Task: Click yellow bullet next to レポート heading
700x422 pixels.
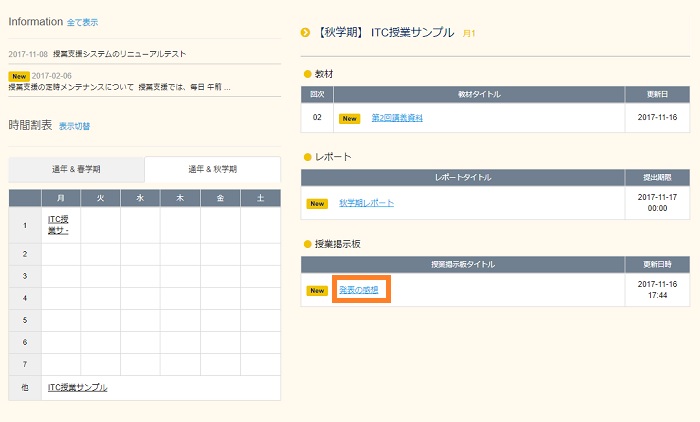Action: coord(307,157)
